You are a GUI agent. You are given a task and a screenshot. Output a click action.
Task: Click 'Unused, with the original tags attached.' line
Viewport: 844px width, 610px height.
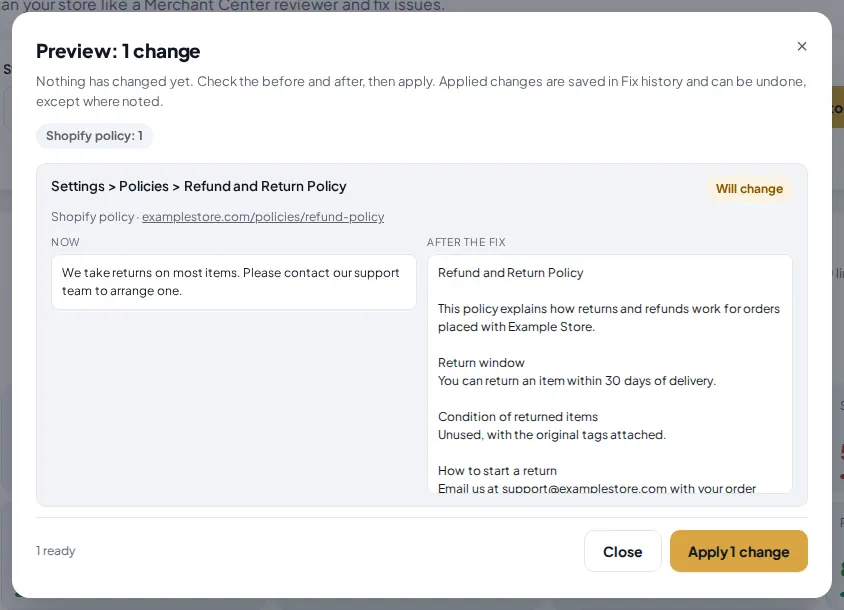[x=552, y=434]
